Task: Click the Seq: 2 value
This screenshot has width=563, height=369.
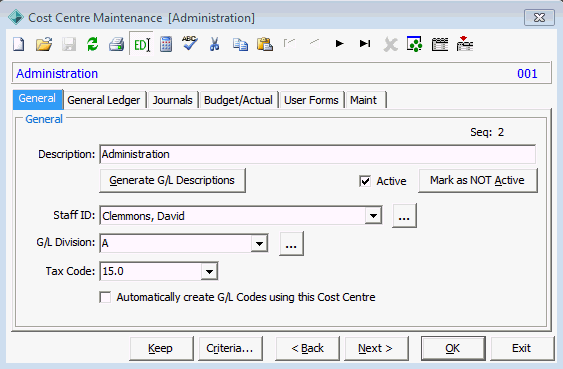Action: (487, 132)
